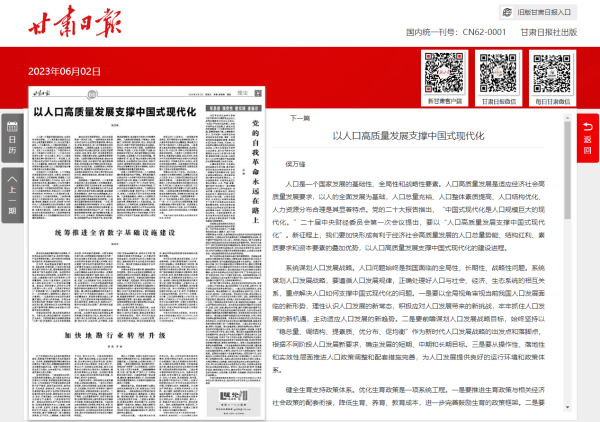
Task: Click the scrollbar down arrow in article pane
Action: click(x=567, y=407)
